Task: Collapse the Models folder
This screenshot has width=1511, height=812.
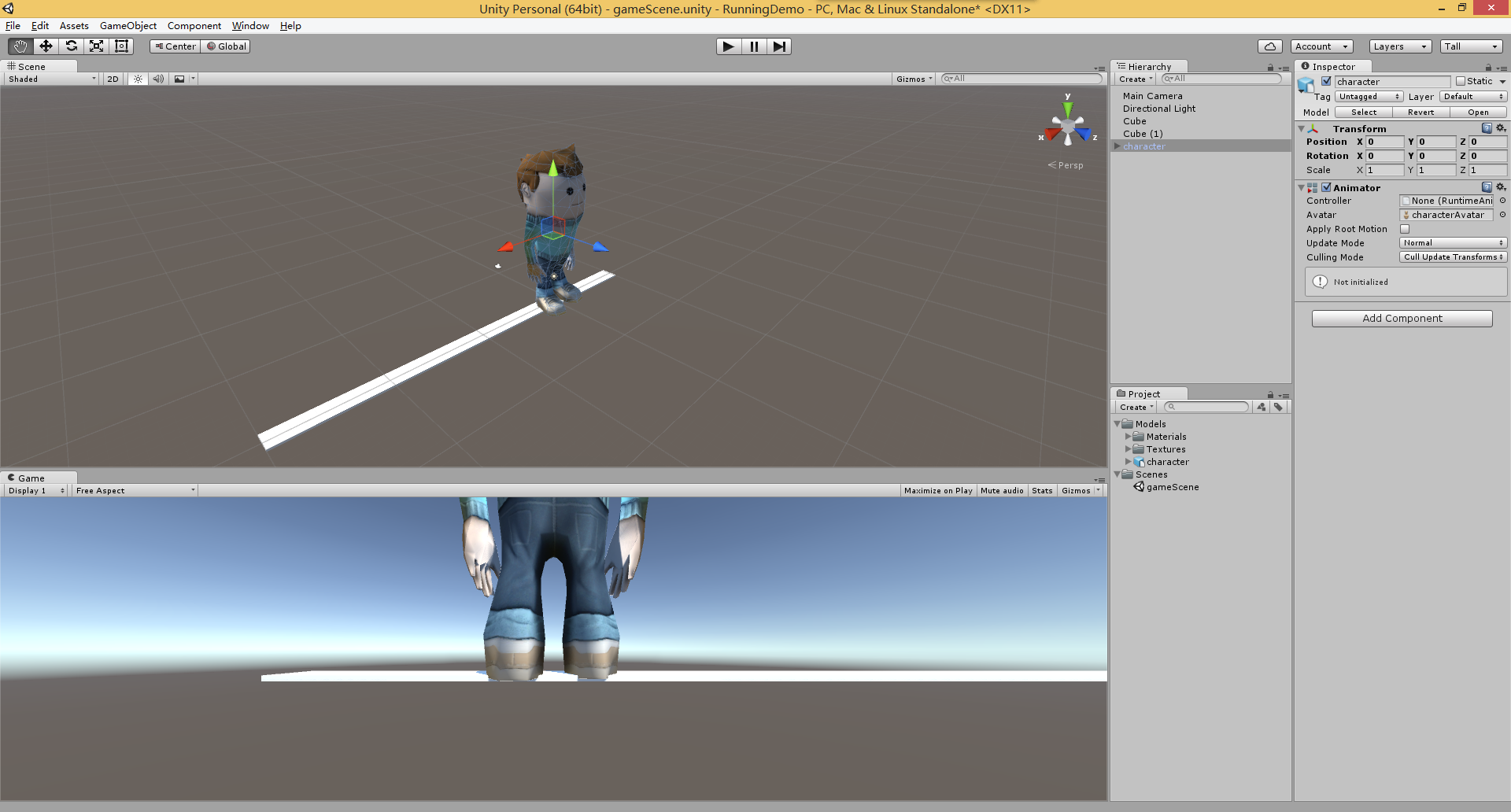Action: click(x=1118, y=424)
